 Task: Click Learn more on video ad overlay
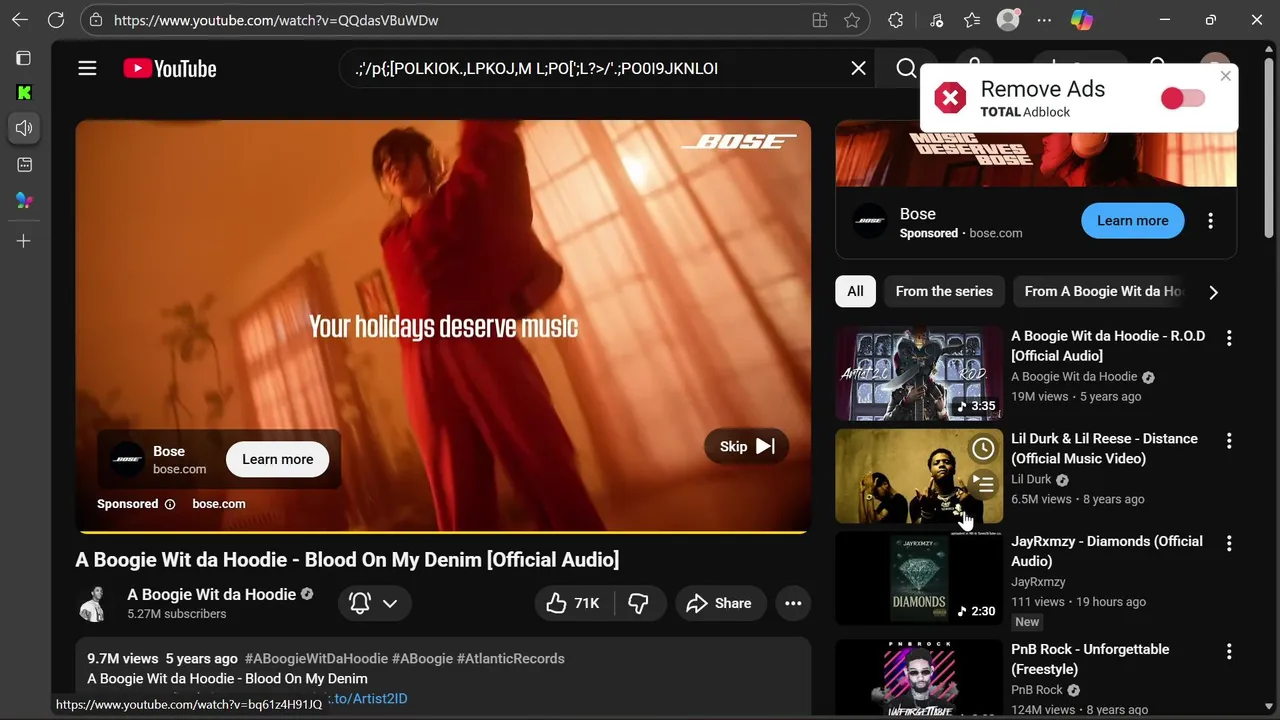click(x=277, y=459)
